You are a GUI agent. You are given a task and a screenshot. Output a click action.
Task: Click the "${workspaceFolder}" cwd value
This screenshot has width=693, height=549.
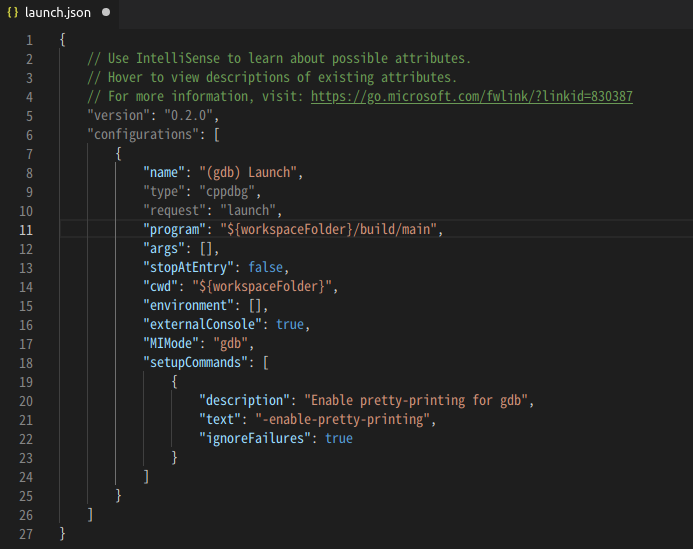pos(262,286)
